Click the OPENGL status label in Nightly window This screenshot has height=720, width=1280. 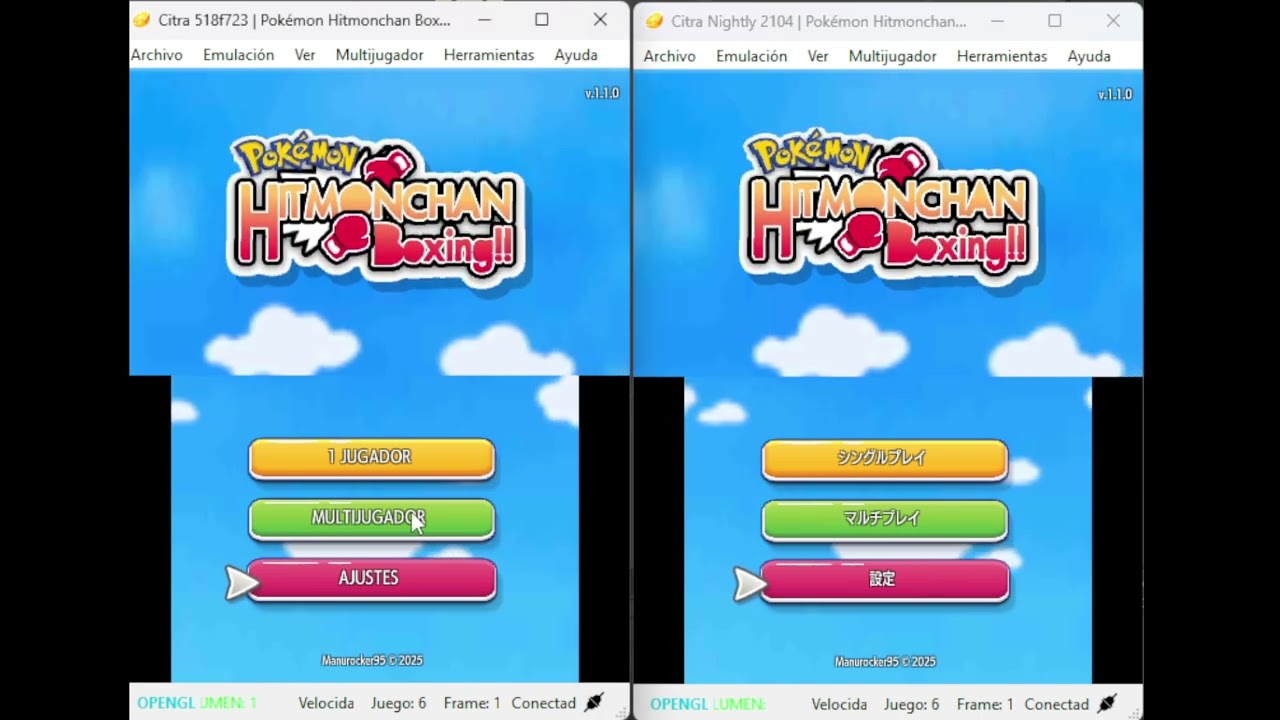click(x=679, y=704)
